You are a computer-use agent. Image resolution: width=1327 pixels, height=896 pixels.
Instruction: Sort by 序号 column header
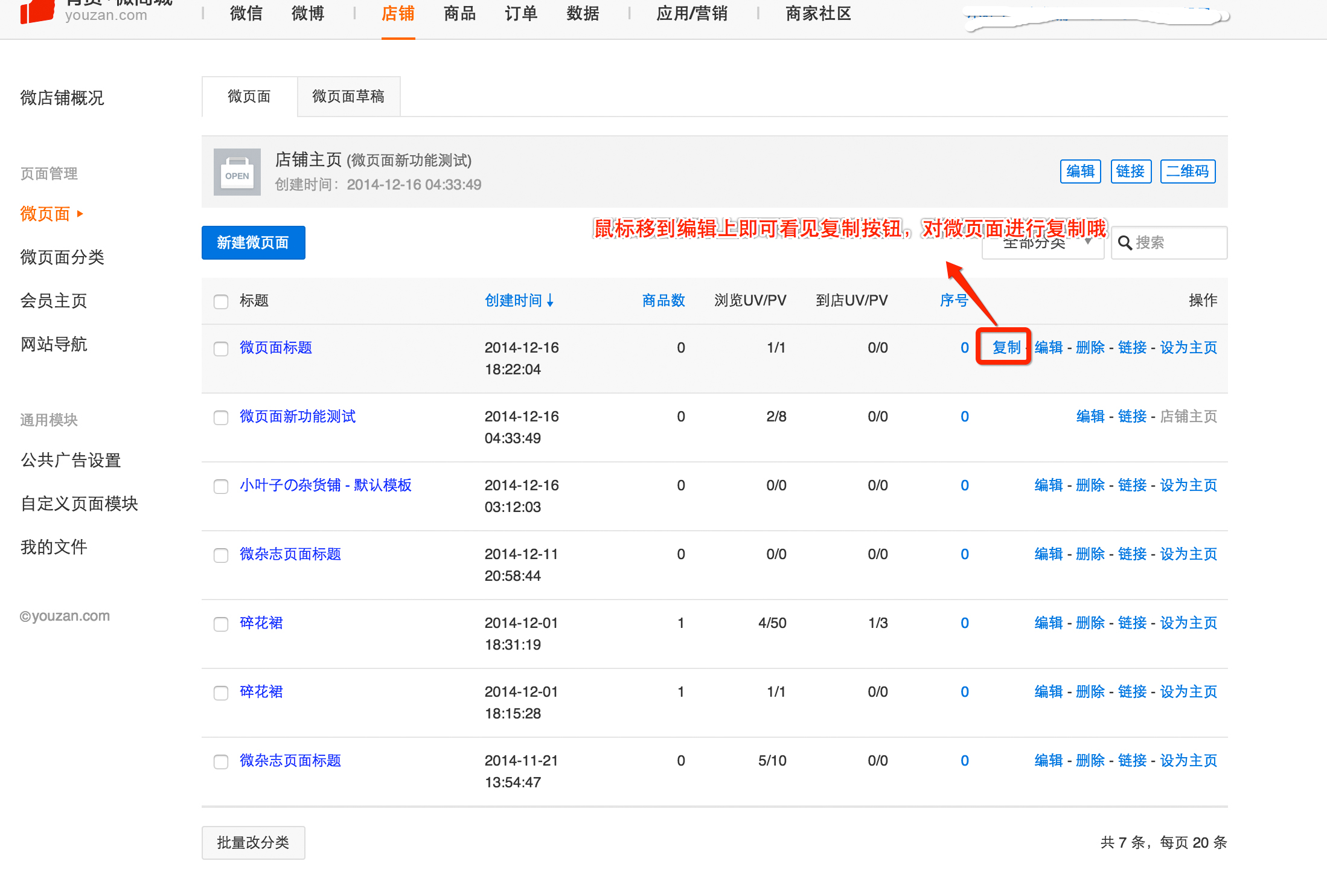pos(954,300)
